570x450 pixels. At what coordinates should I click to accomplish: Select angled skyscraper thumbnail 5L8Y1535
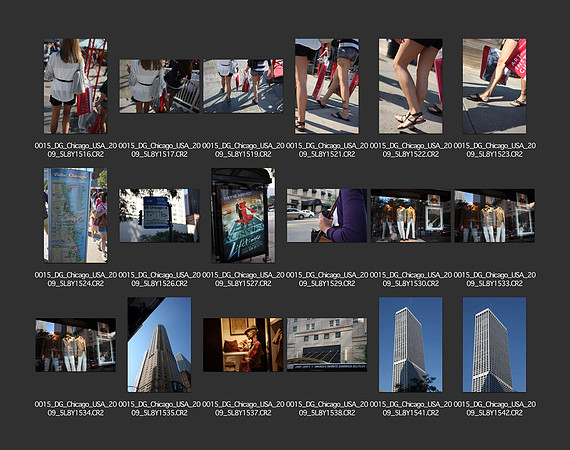[159, 345]
